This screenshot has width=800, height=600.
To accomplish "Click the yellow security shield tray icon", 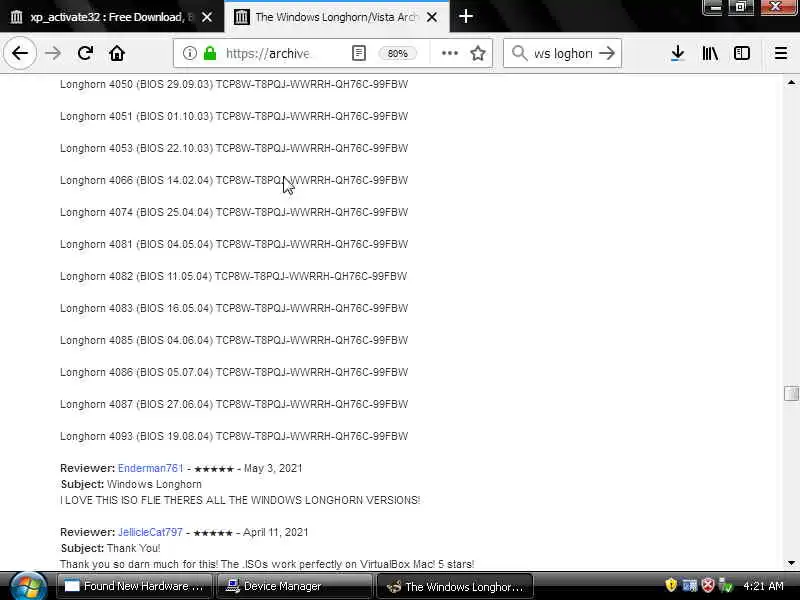I will point(671,585).
